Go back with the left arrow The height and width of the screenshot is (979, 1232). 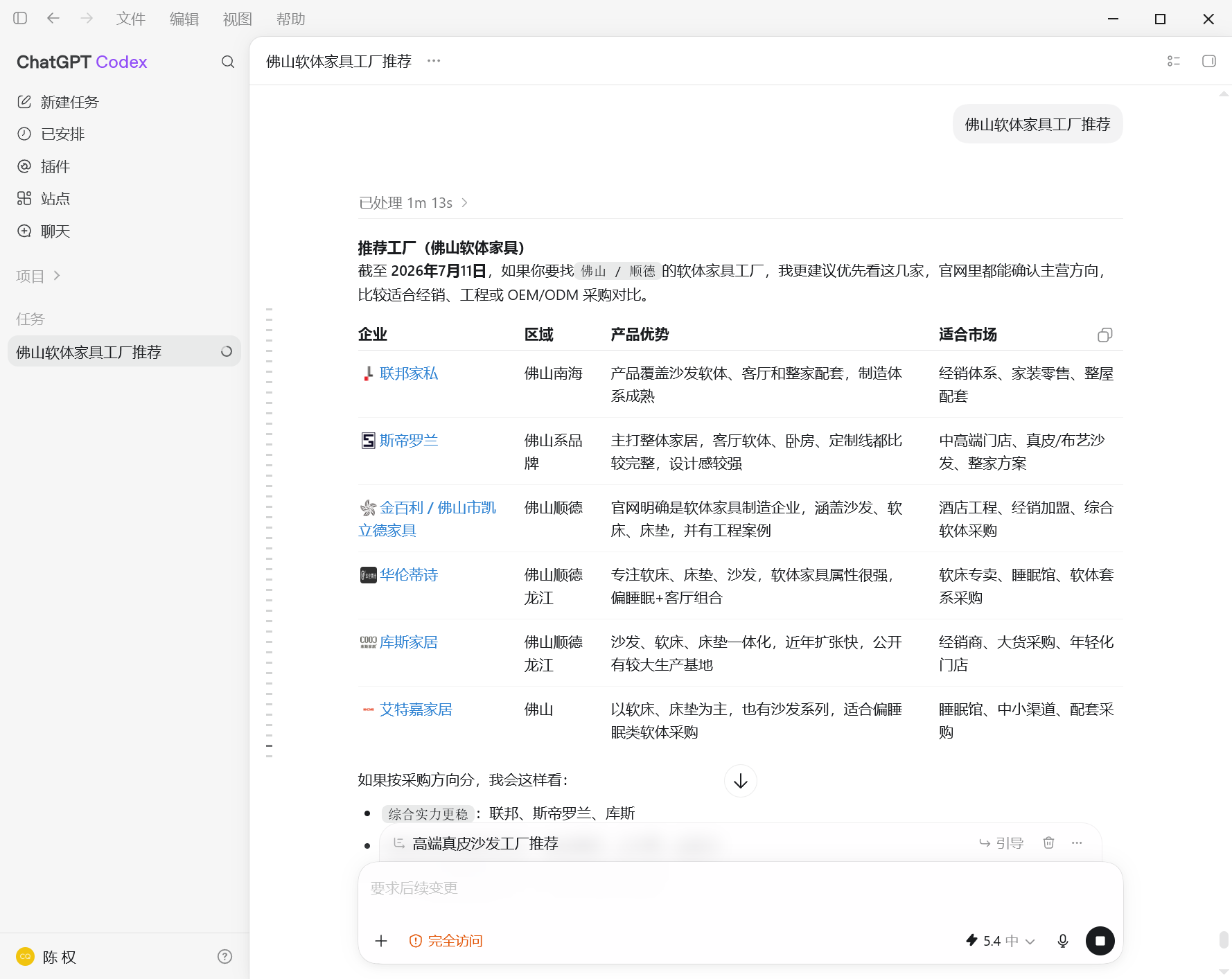click(53, 19)
